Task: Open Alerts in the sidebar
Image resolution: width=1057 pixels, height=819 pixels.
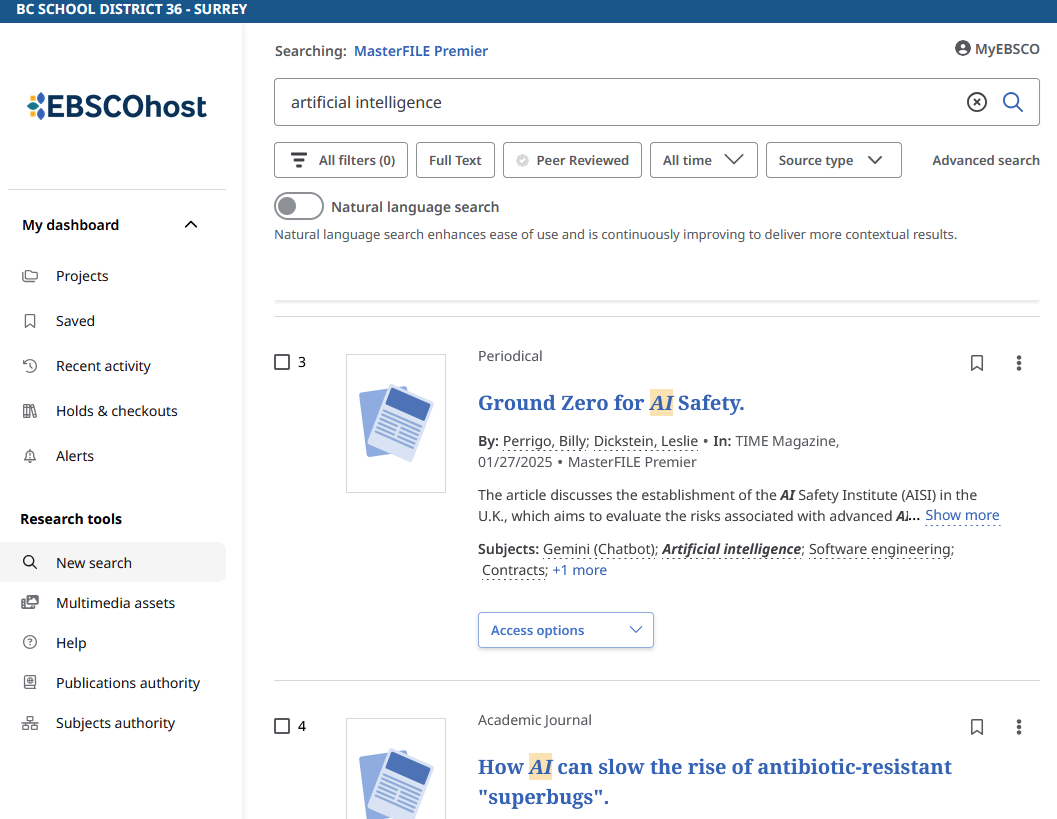Action: (75, 456)
